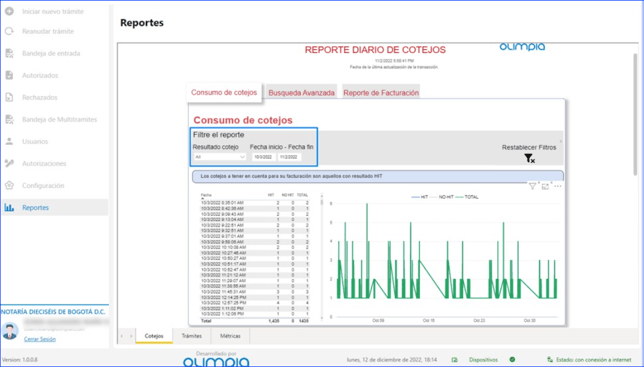Click the focus mode icon above the chart
Viewport: 644px width, 367px height.
coord(545,186)
